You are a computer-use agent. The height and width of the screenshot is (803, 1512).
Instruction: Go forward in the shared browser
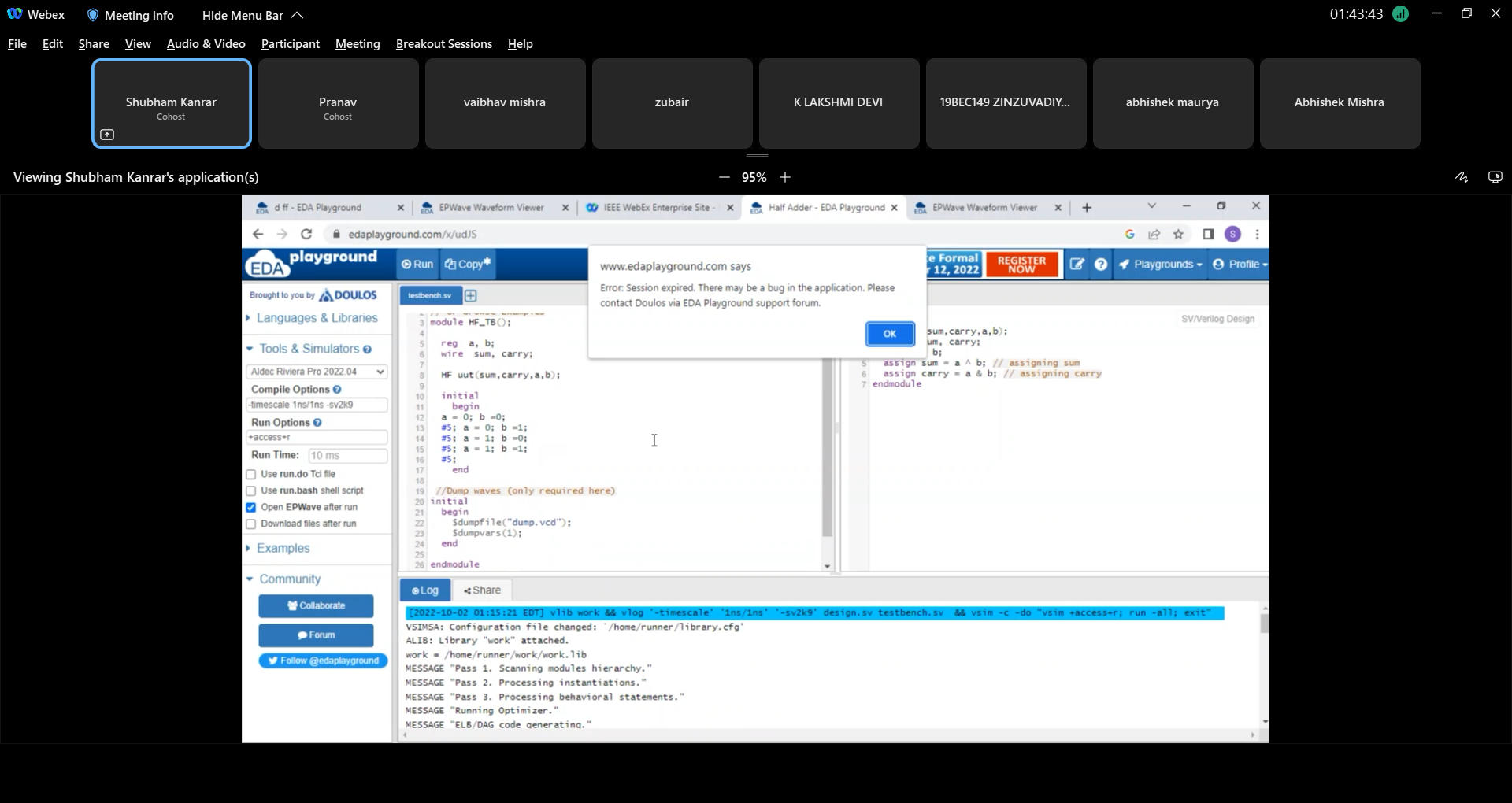click(x=282, y=234)
